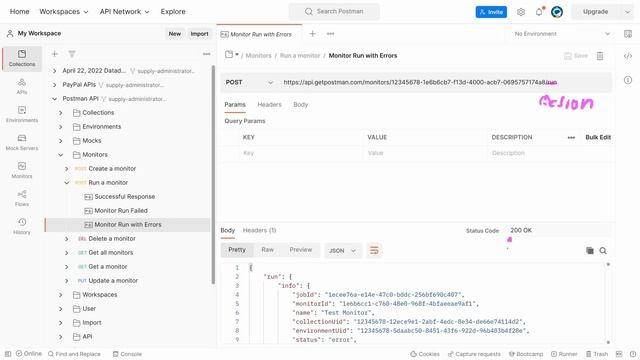Click the request URL field
Image resolution: width=640 pixels, height=360 pixels.
point(445,82)
